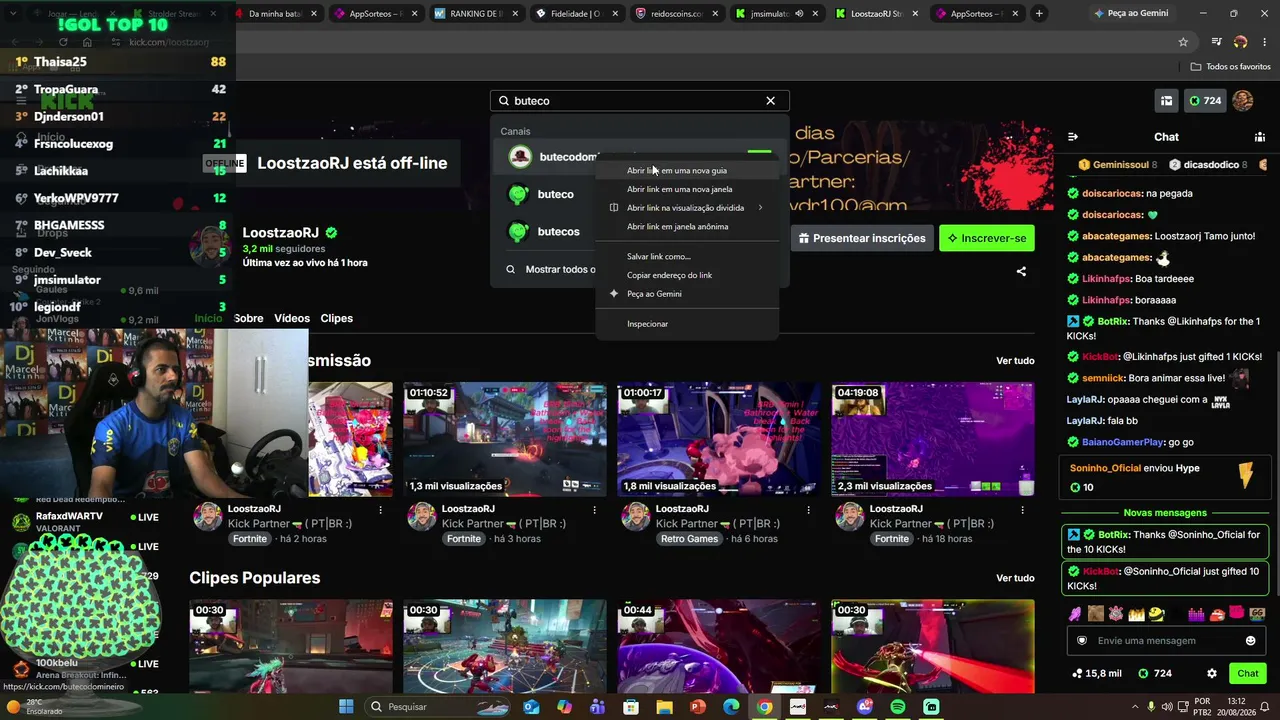
Task: Open the 01:00:17 video thumbnail
Action: tap(719, 439)
